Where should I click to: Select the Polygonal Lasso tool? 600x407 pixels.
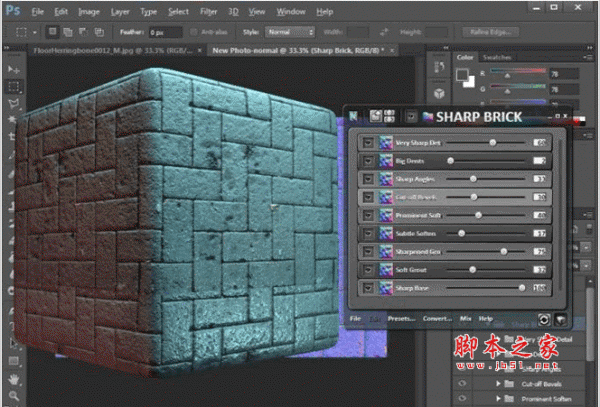(14, 104)
